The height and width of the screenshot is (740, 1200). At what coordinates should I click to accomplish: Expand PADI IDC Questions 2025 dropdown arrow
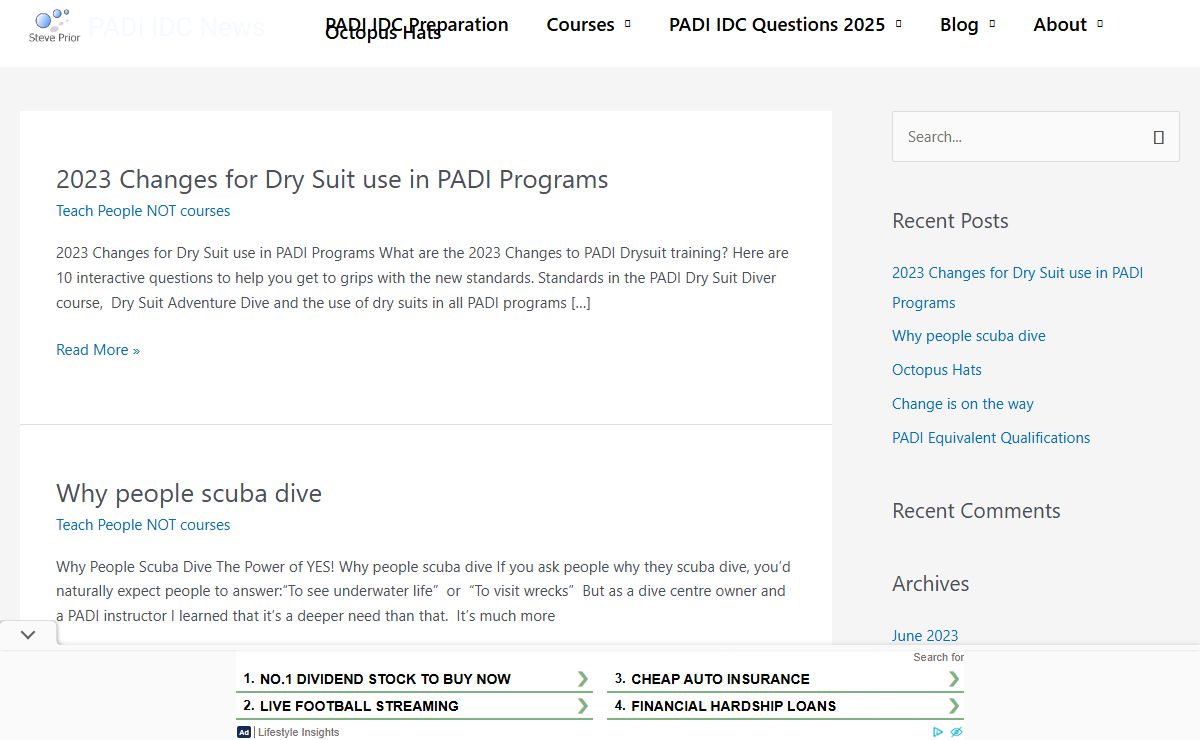pos(898,24)
